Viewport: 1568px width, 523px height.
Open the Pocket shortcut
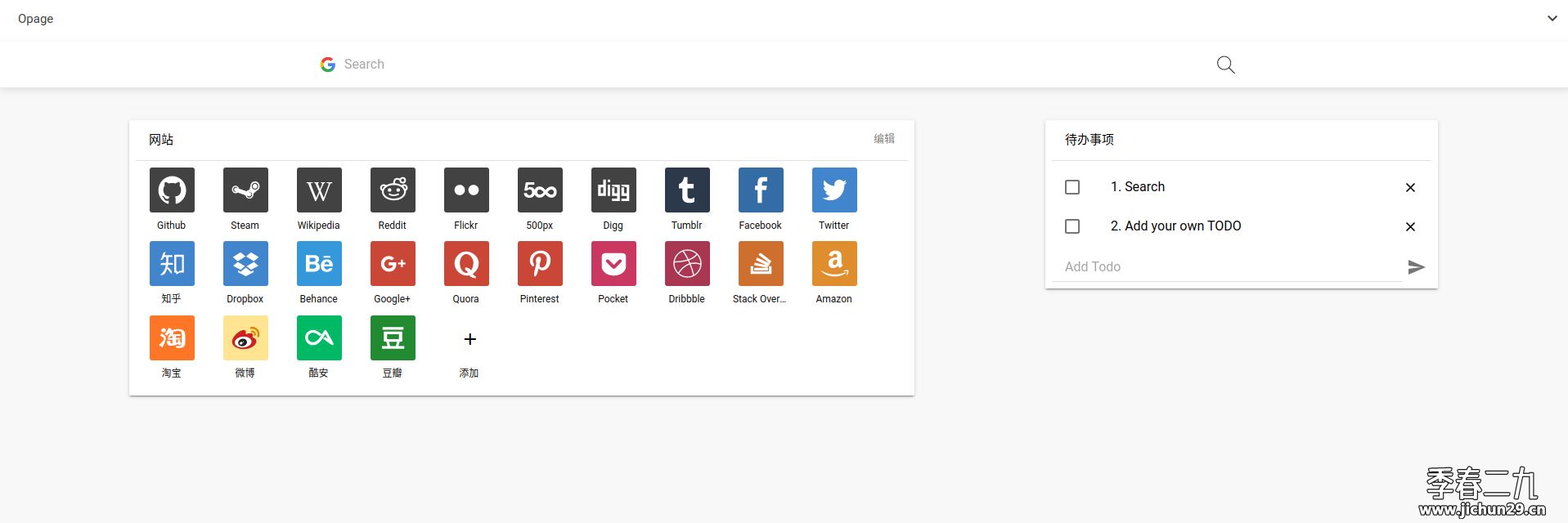[613, 263]
